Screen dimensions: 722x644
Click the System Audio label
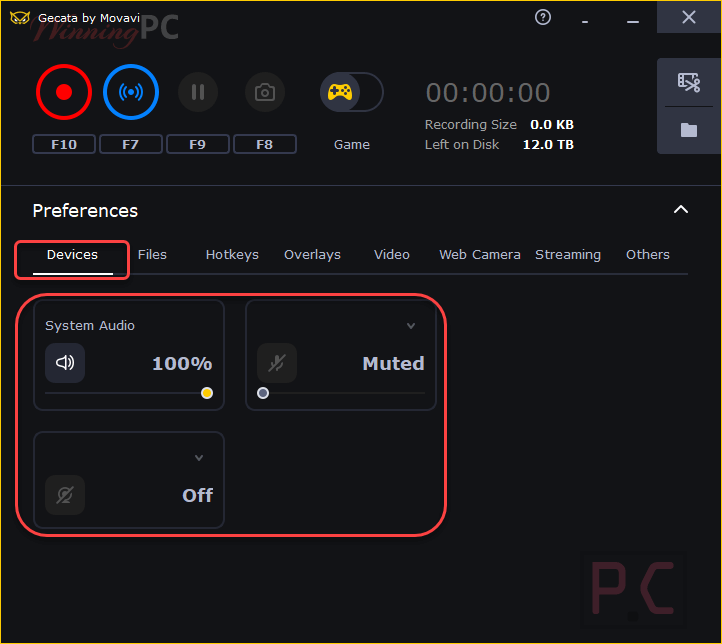coord(90,326)
